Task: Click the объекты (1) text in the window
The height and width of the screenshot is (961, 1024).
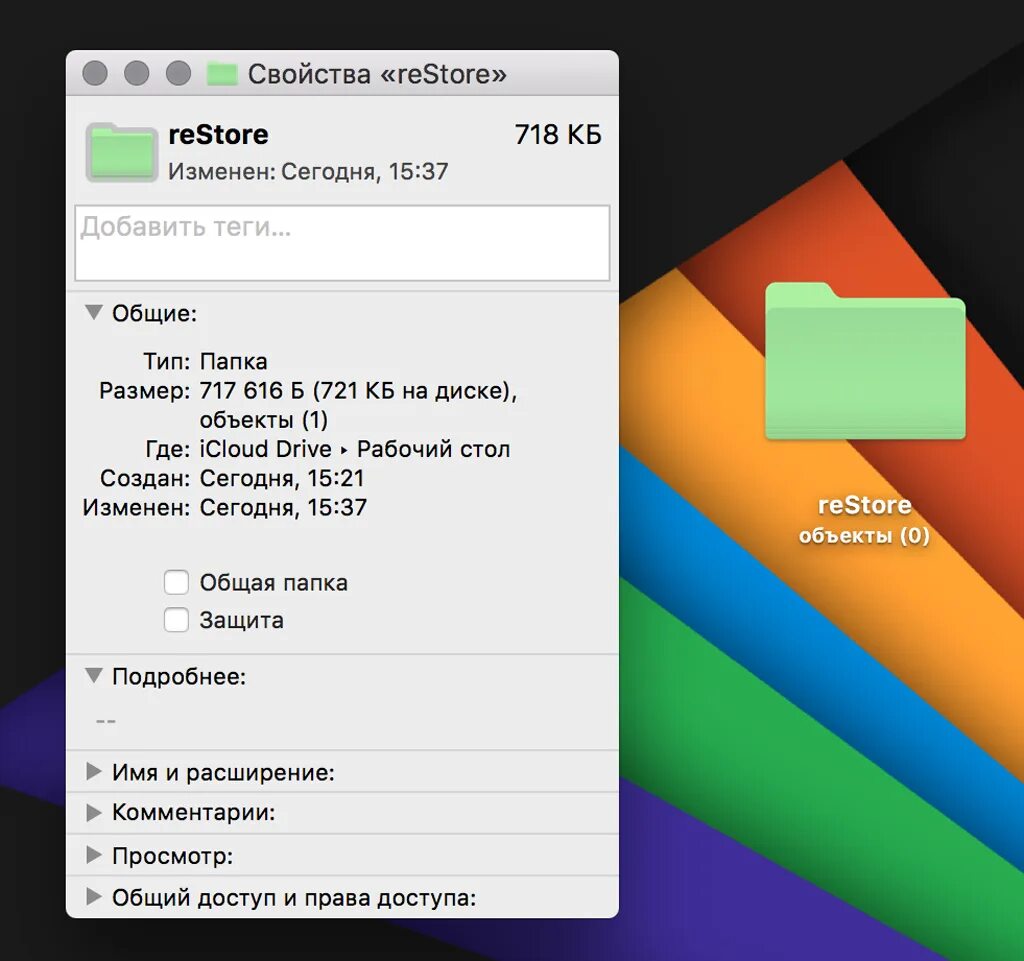Action: click(264, 420)
